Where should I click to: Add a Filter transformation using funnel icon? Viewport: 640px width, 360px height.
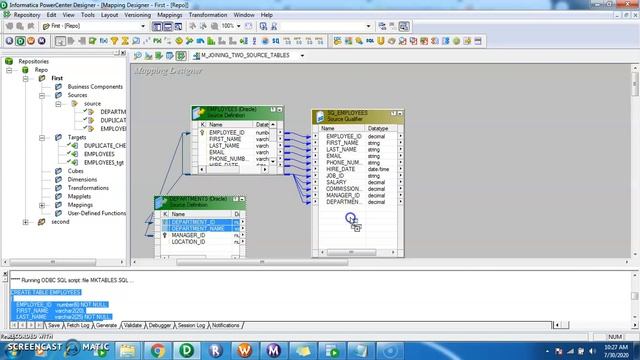114,41
